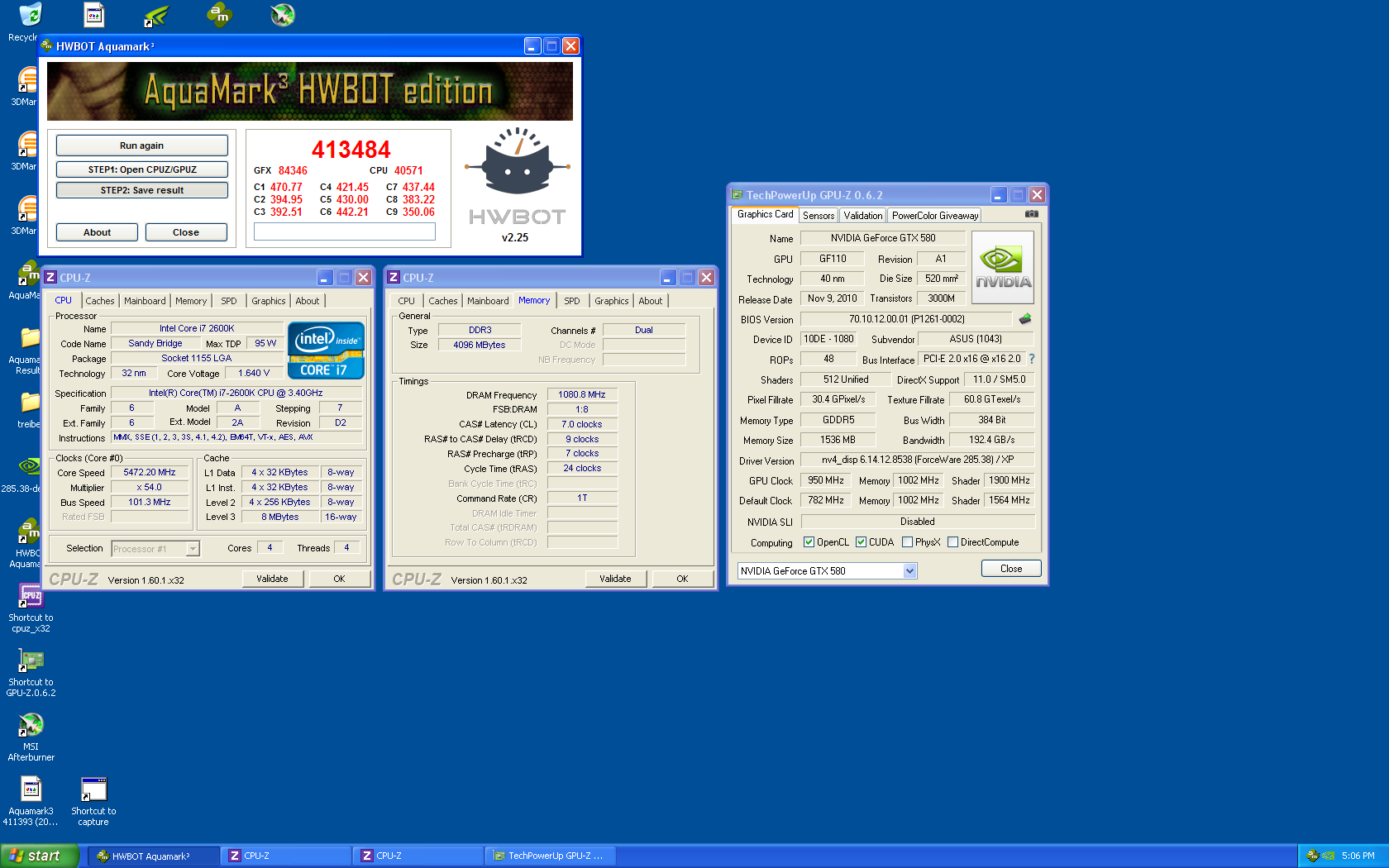This screenshot has width=1389, height=868.
Task: Open the Processor #1 selection dropdown
Action: coord(193,548)
